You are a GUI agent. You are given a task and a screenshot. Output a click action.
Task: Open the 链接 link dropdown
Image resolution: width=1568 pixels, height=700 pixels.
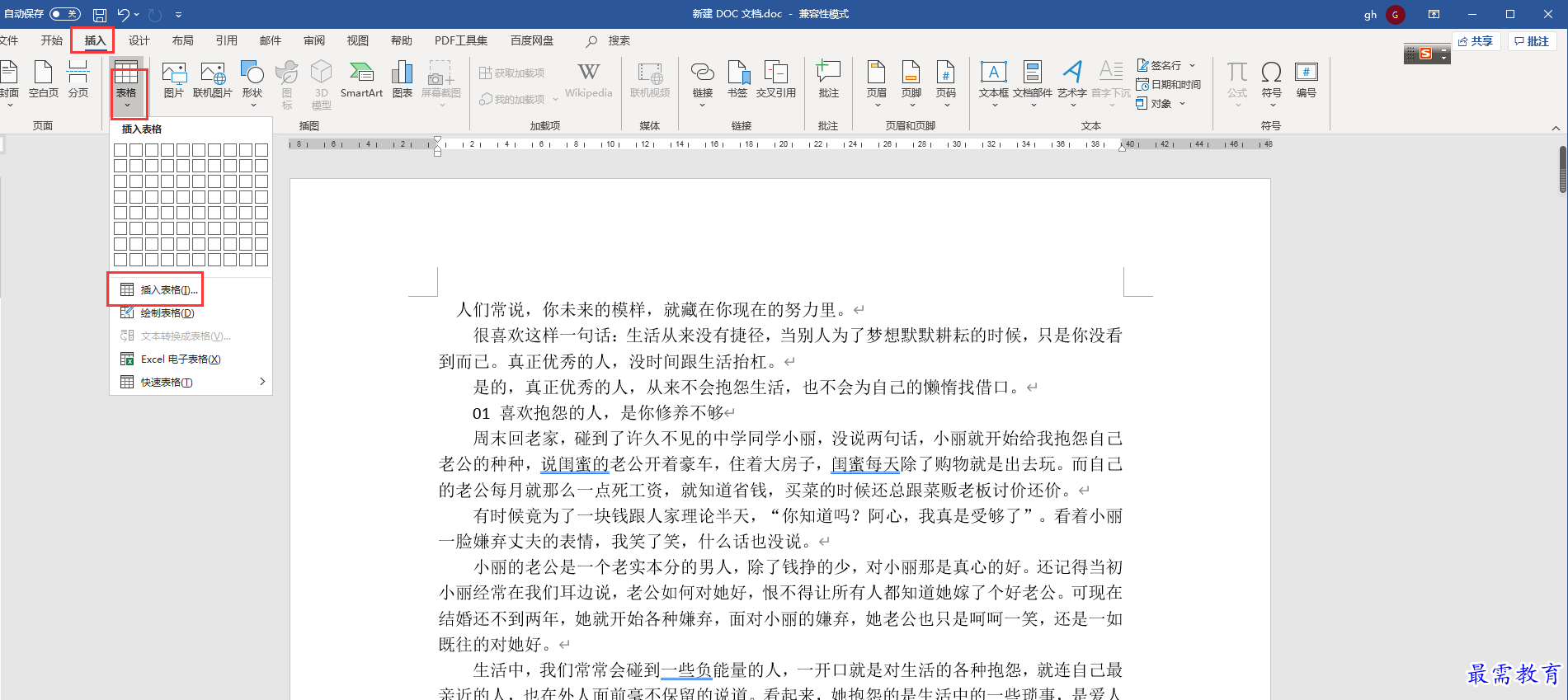point(703,84)
